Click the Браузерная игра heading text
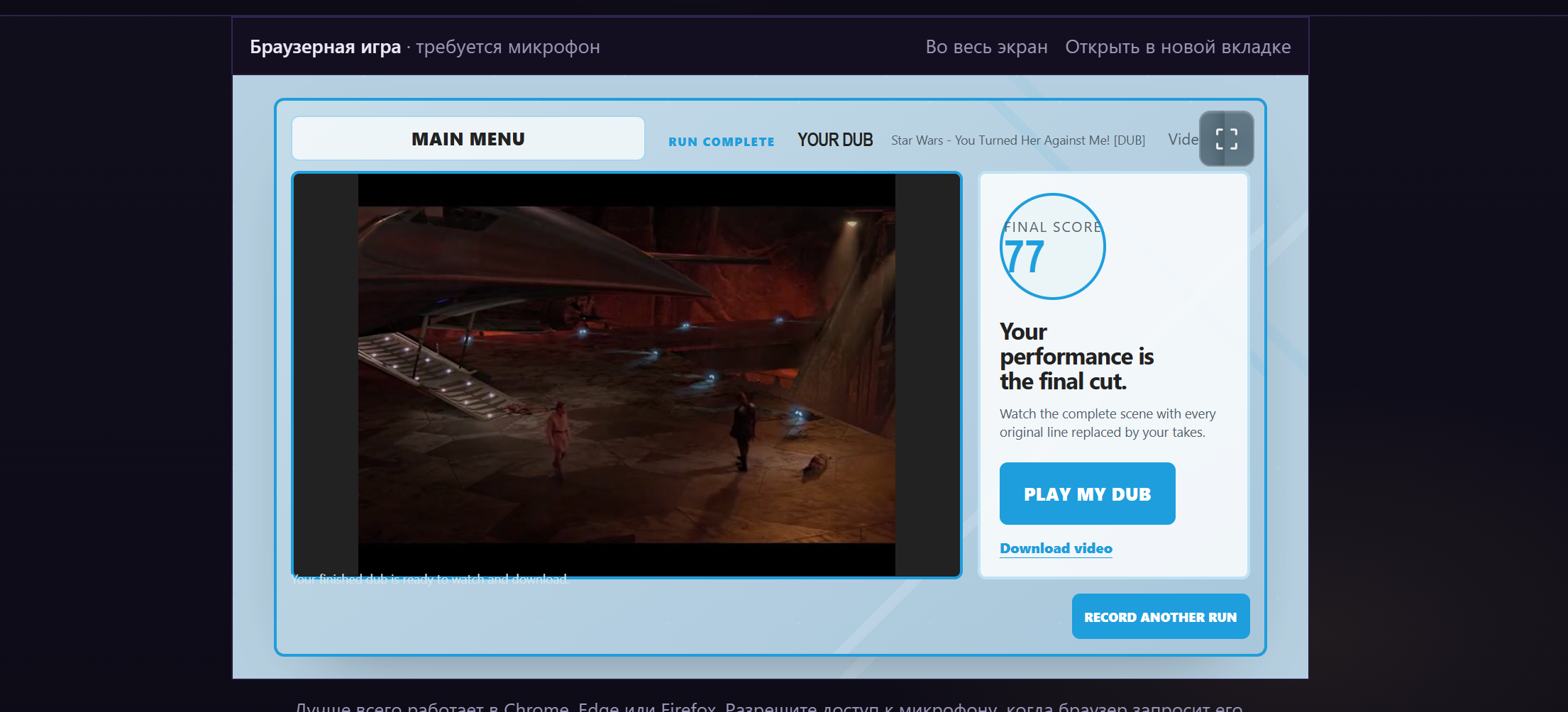Screen dimensions: 1568x712 [x=326, y=47]
